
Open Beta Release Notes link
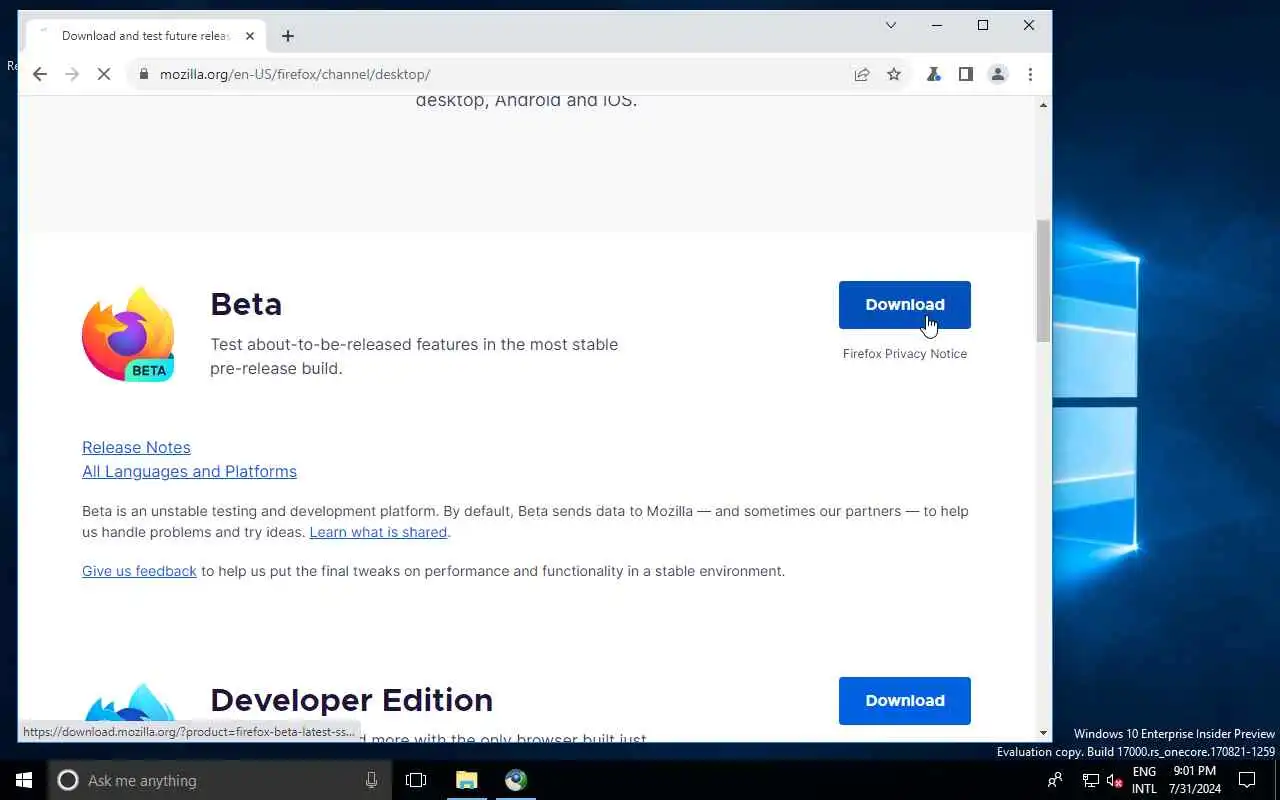tap(136, 447)
